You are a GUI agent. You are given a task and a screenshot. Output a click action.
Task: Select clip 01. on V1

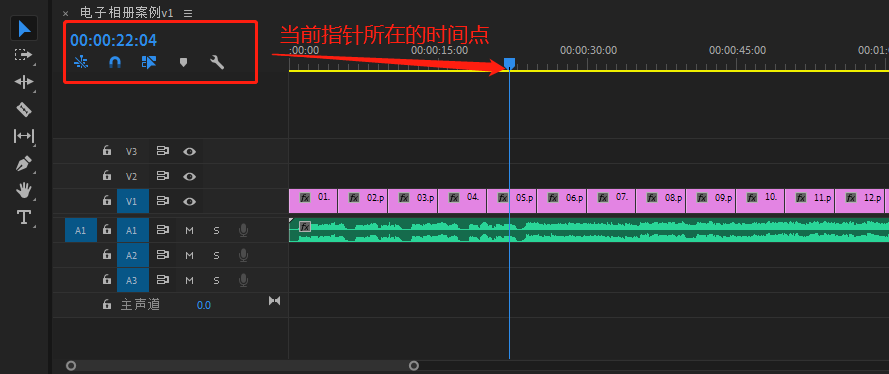(313, 201)
